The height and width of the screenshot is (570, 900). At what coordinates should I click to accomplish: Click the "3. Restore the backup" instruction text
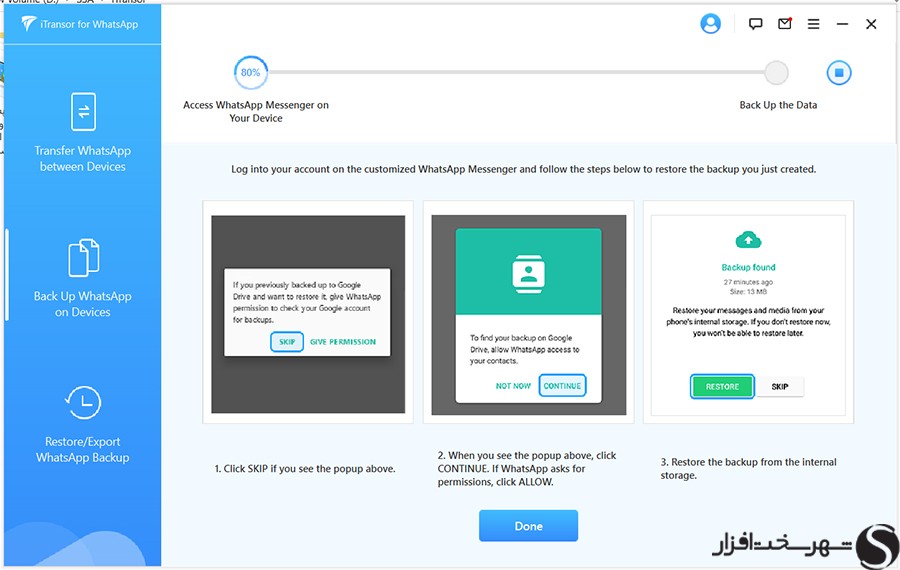[748, 468]
